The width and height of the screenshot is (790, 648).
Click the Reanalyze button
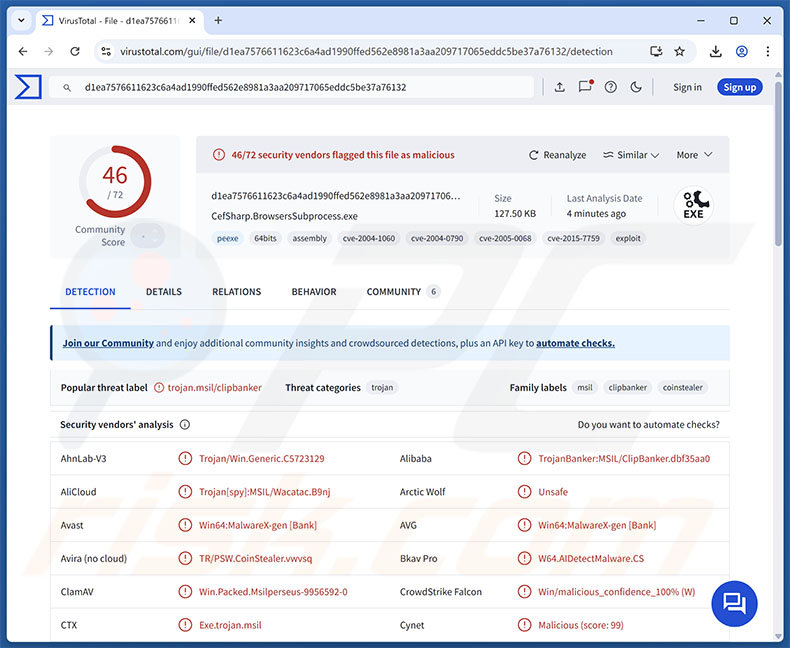tap(557, 155)
